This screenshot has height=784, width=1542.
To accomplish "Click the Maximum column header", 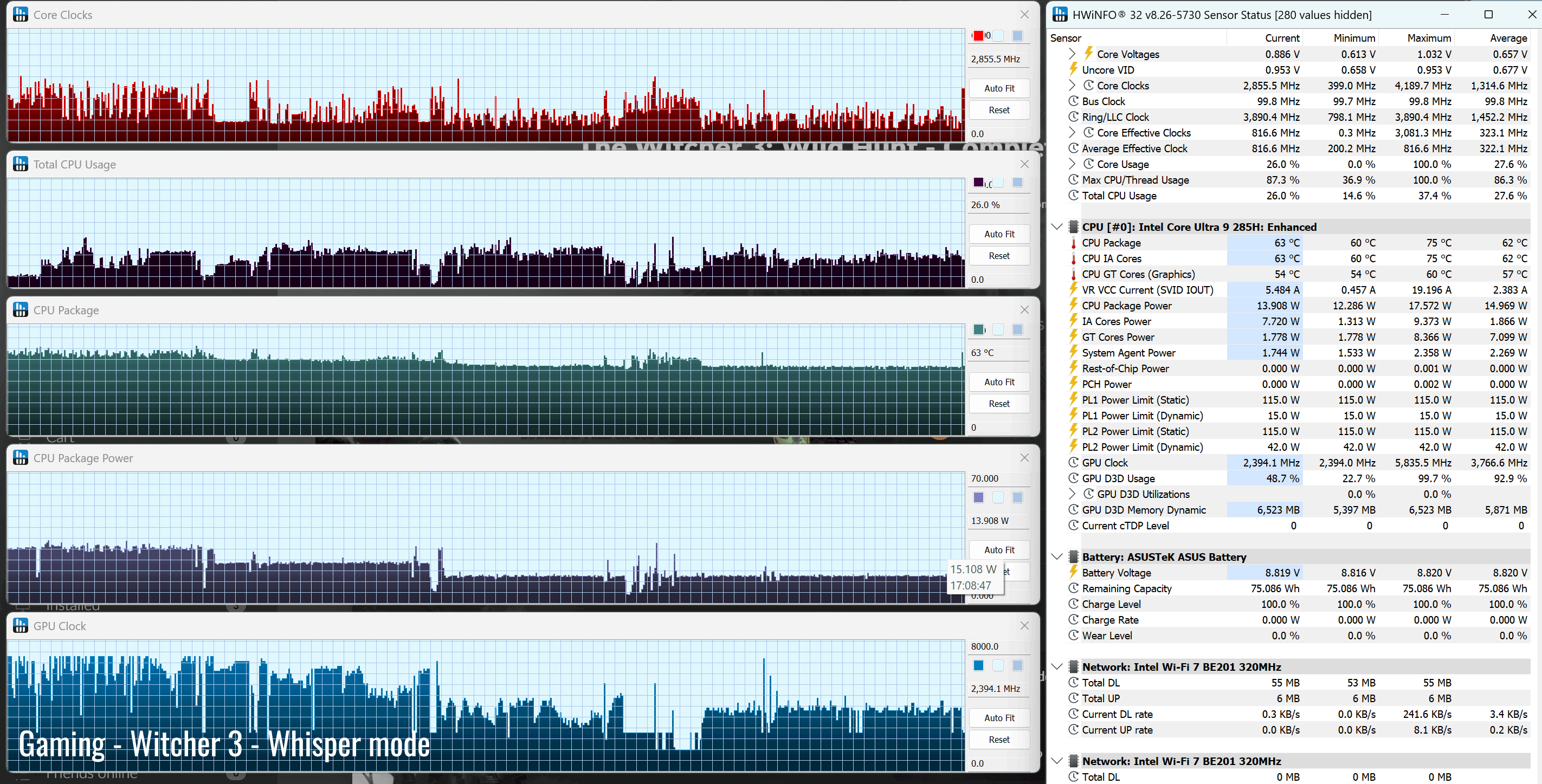I will click(1416, 38).
